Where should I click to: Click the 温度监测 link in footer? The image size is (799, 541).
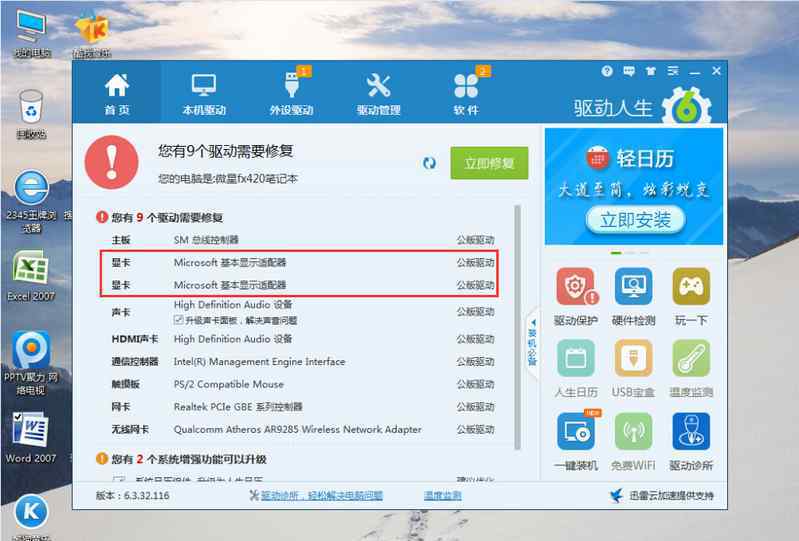pyautogui.click(x=443, y=495)
